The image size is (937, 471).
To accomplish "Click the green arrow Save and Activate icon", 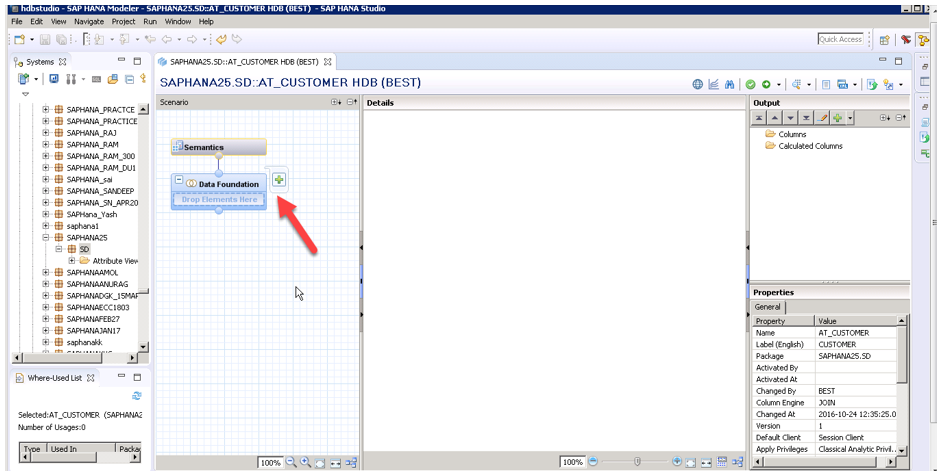I will point(765,84).
